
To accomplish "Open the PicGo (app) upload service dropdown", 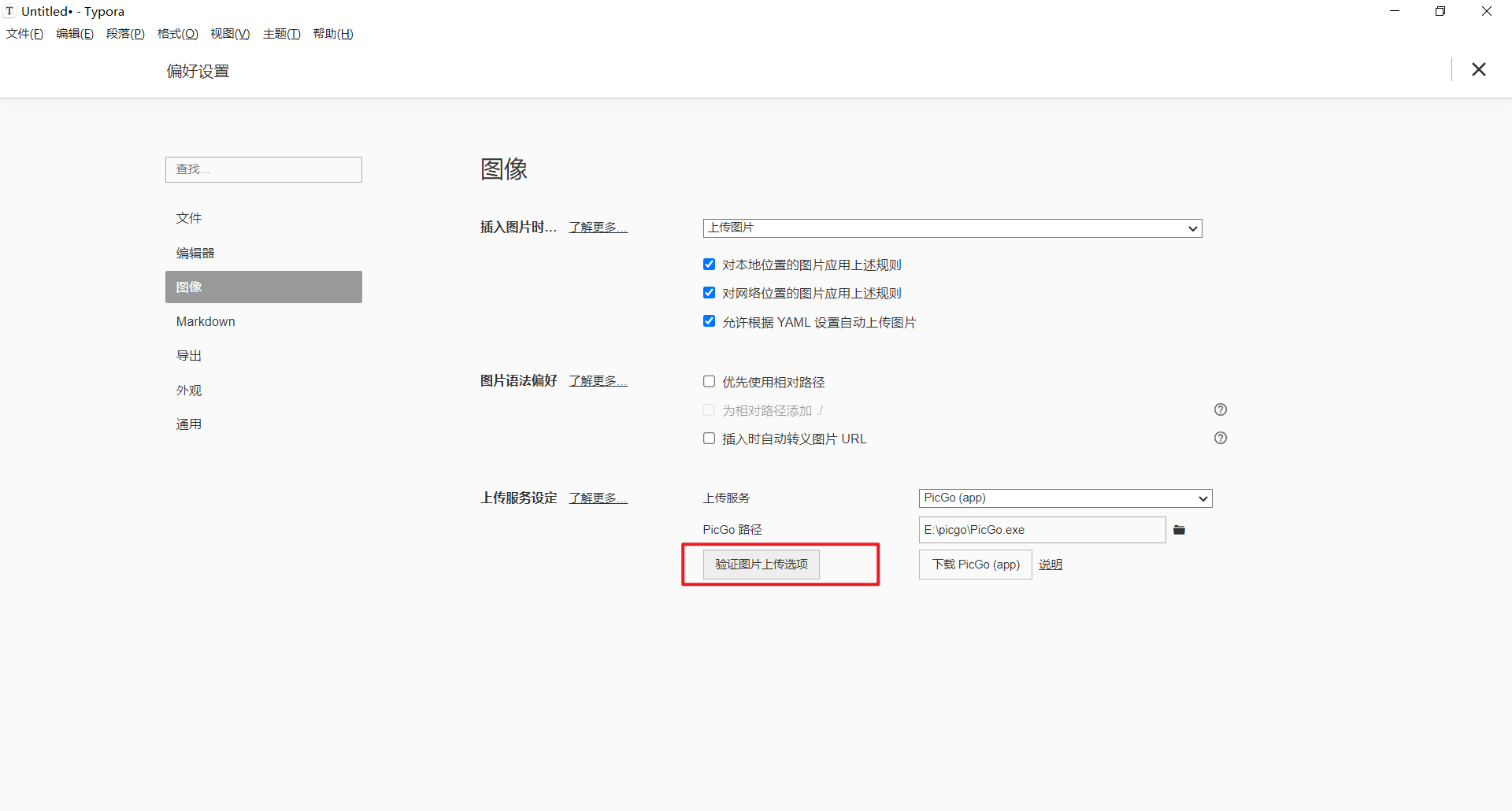I will click(1065, 498).
